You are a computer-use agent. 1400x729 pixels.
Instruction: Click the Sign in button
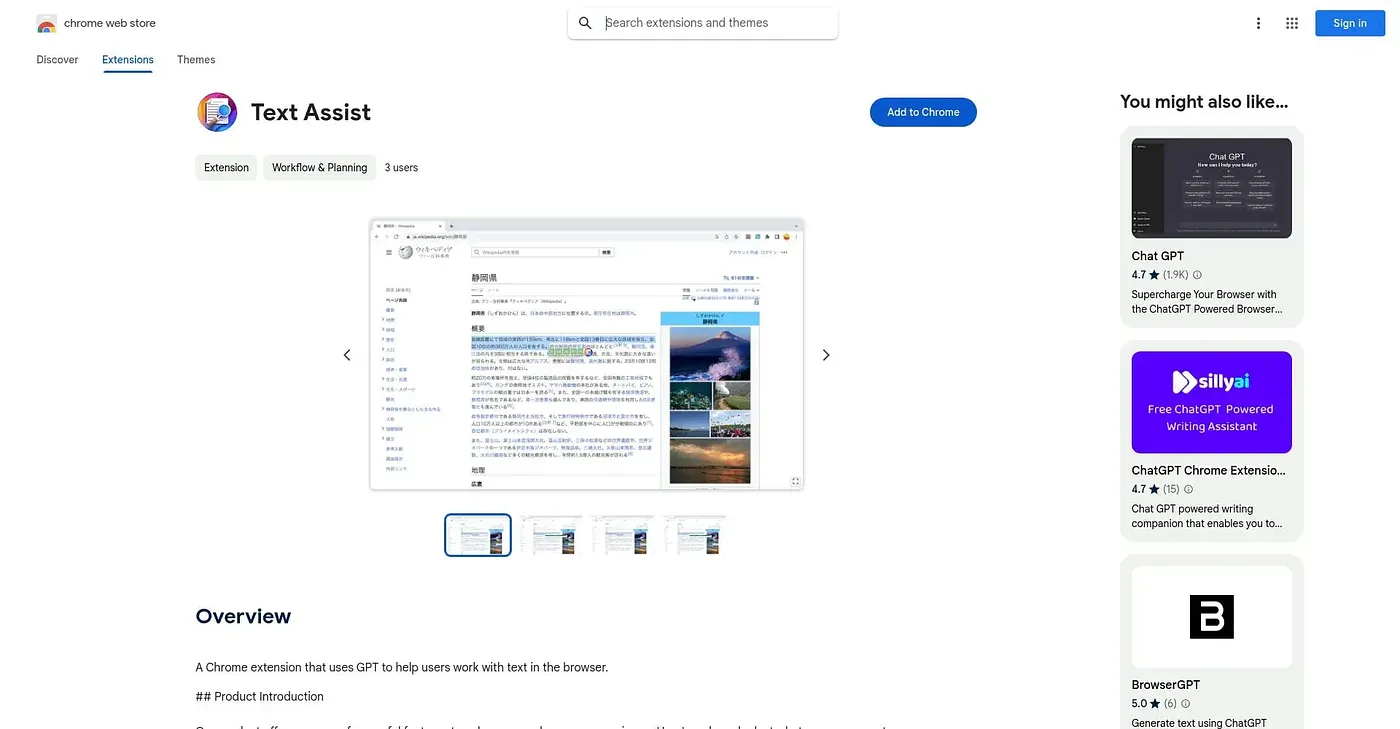pyautogui.click(x=1350, y=23)
